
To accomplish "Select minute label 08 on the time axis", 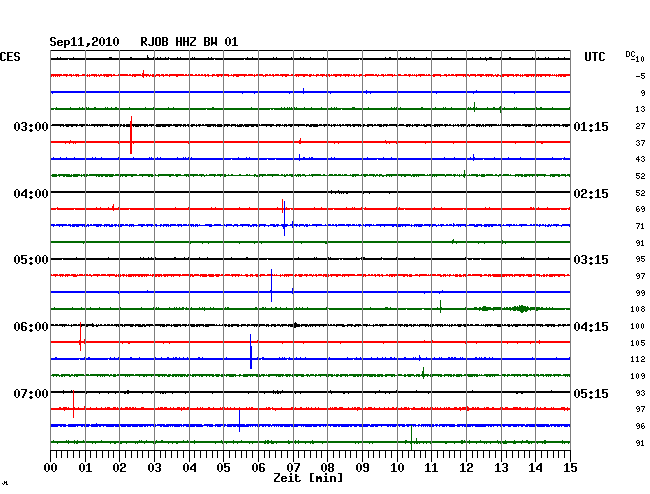I will point(327,467).
